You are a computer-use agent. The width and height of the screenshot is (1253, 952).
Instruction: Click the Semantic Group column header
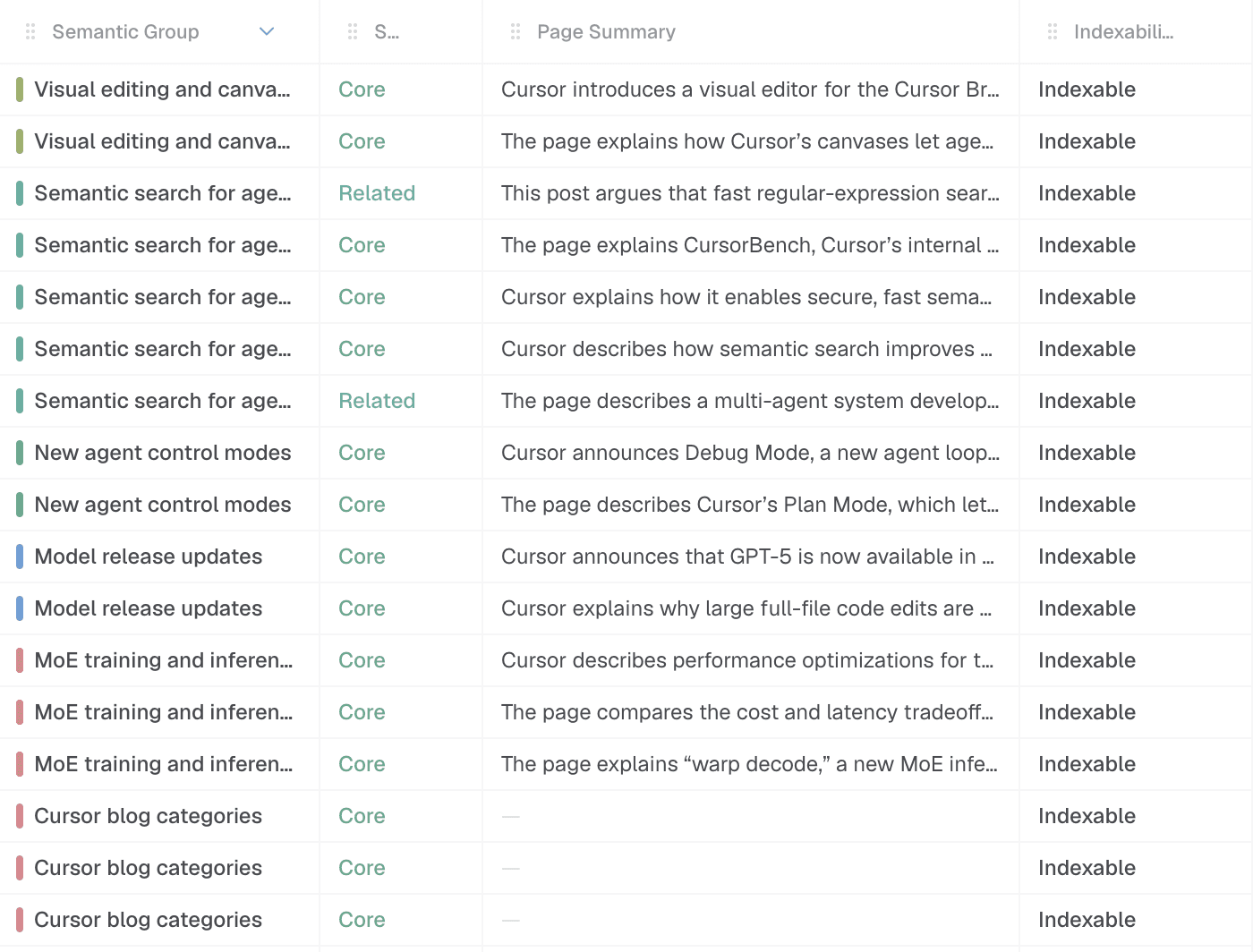[125, 32]
